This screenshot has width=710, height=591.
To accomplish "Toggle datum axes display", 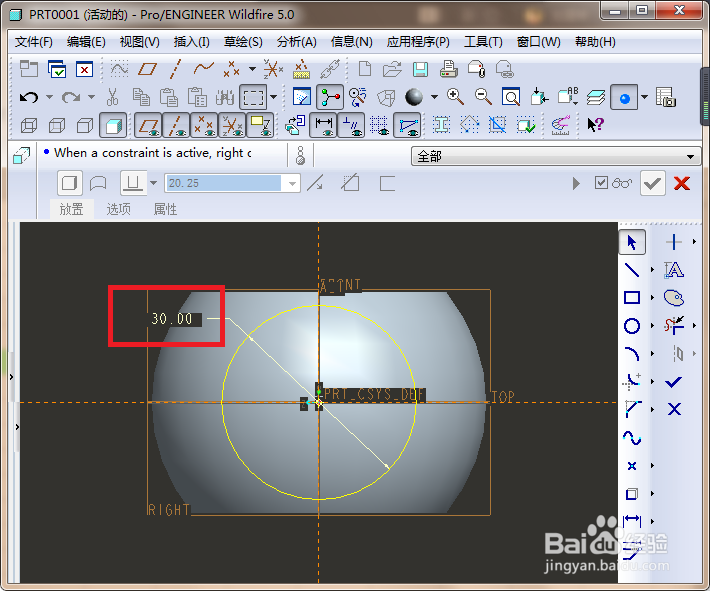I will pyautogui.click(x=176, y=125).
